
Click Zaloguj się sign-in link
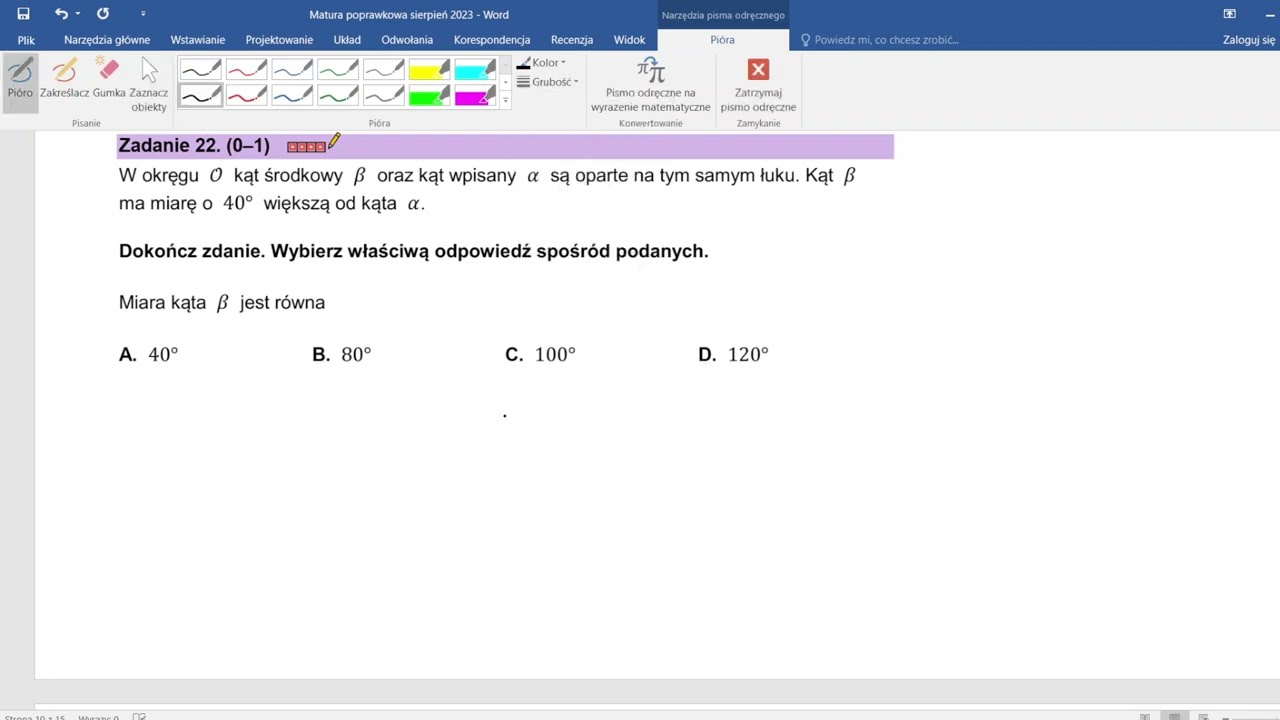[1248, 40]
